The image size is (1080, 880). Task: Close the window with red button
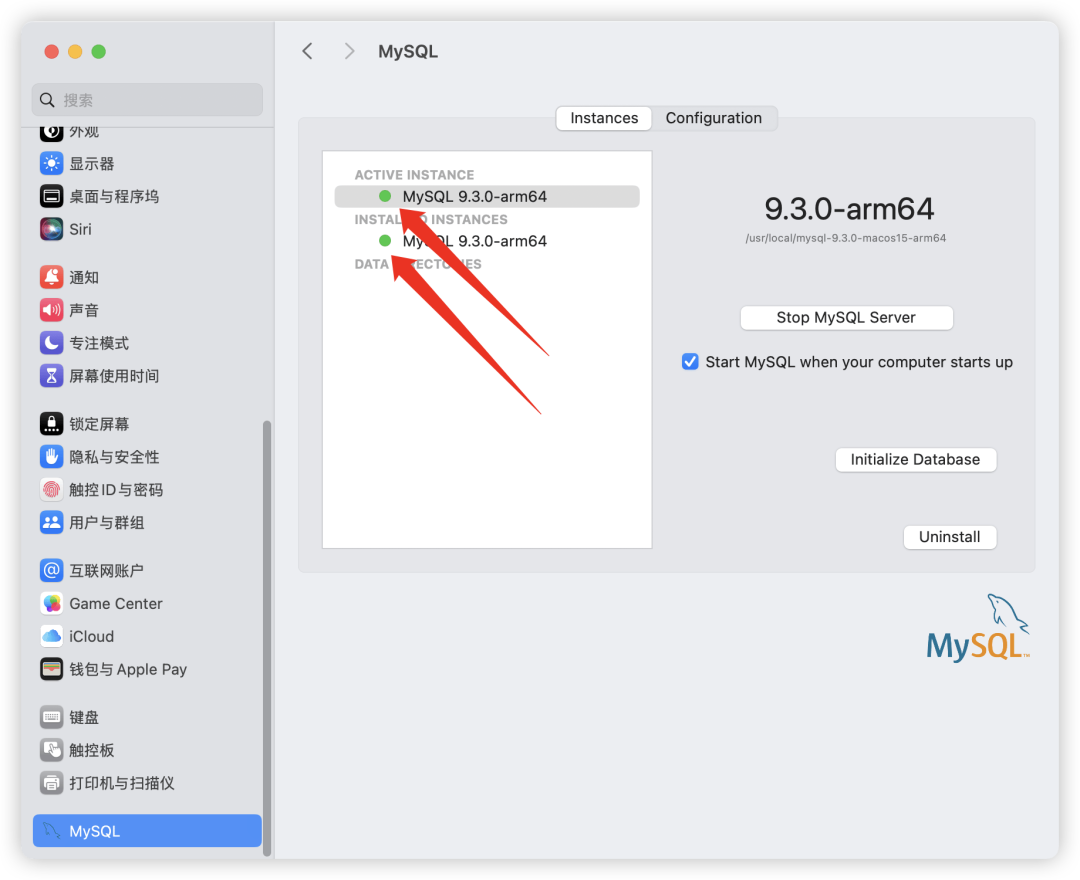(52, 52)
